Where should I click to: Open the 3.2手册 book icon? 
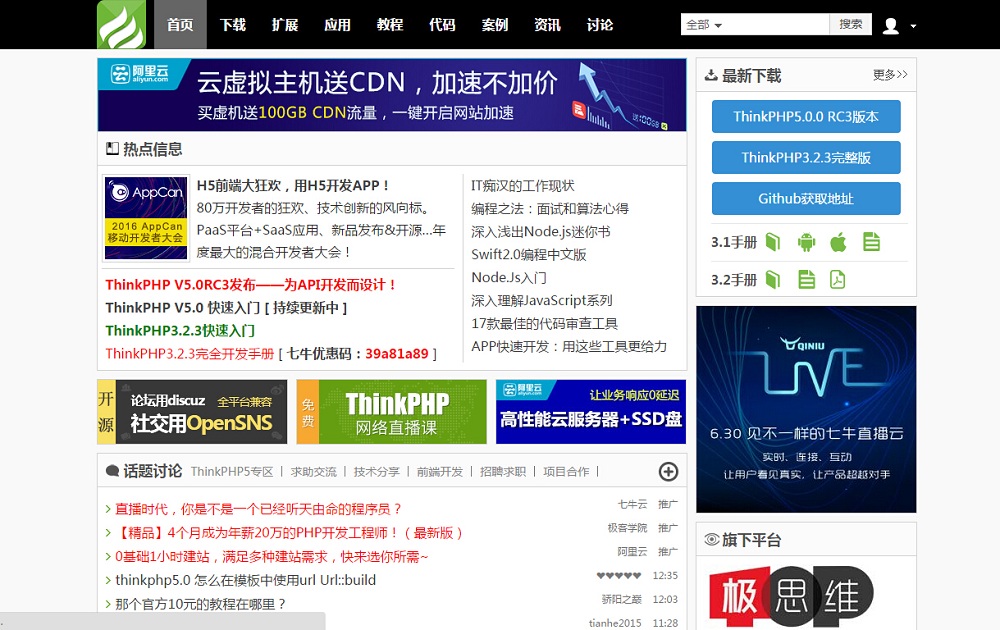(x=773, y=279)
